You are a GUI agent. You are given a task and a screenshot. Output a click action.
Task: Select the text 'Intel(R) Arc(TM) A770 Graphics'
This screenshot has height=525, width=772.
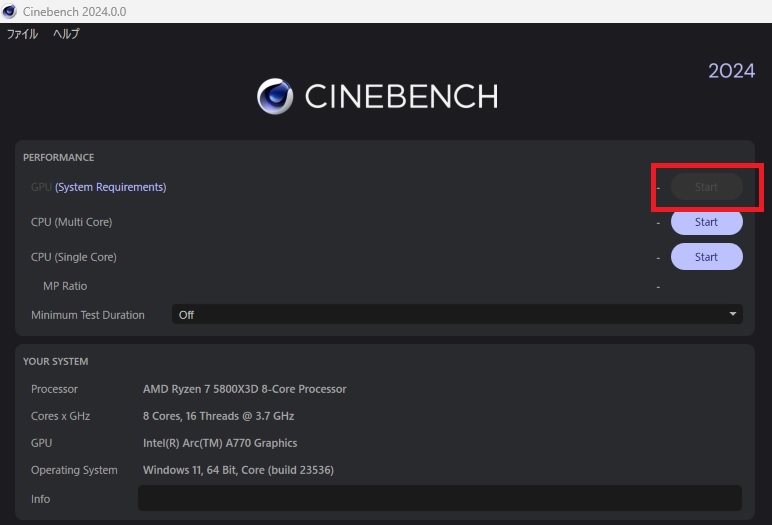tap(220, 443)
